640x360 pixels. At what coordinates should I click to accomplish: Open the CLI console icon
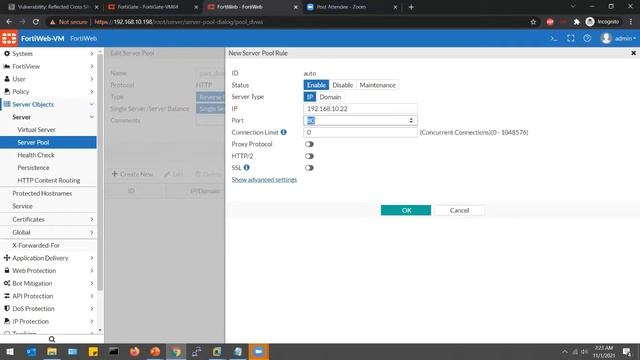point(554,38)
